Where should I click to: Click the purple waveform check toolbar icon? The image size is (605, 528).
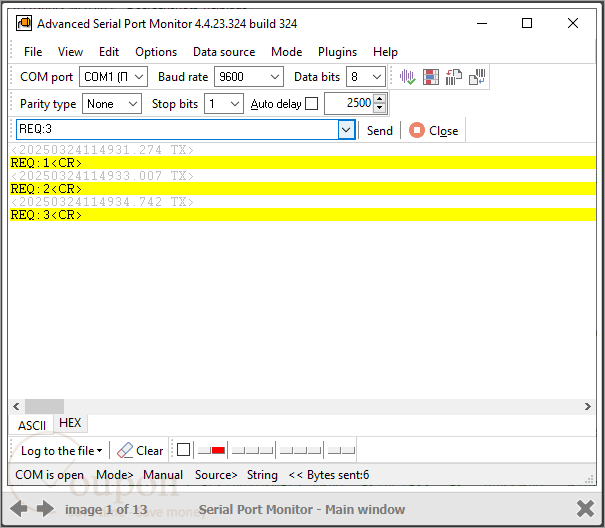(407, 77)
